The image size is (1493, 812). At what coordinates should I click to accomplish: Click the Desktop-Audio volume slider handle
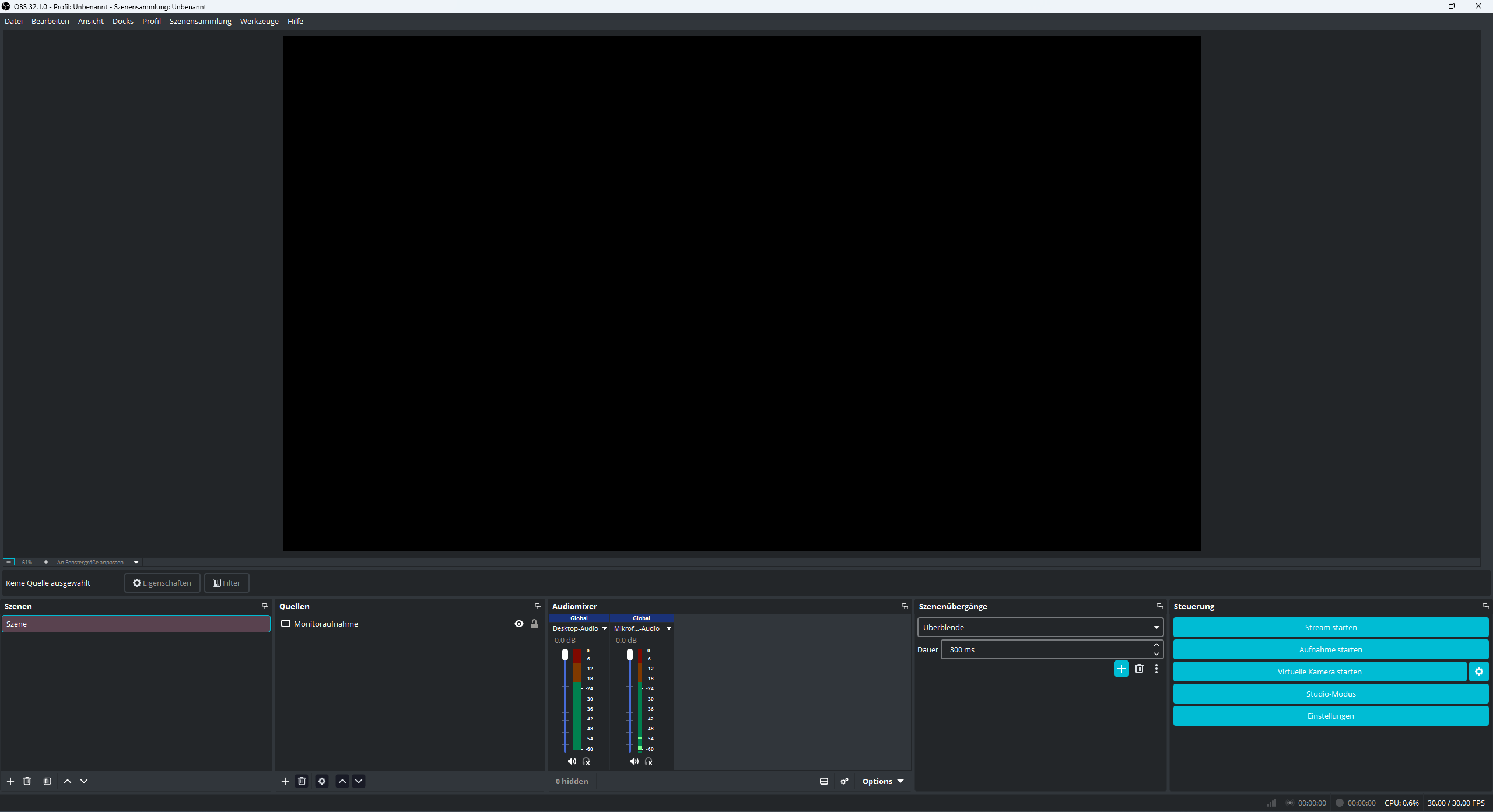(x=565, y=655)
